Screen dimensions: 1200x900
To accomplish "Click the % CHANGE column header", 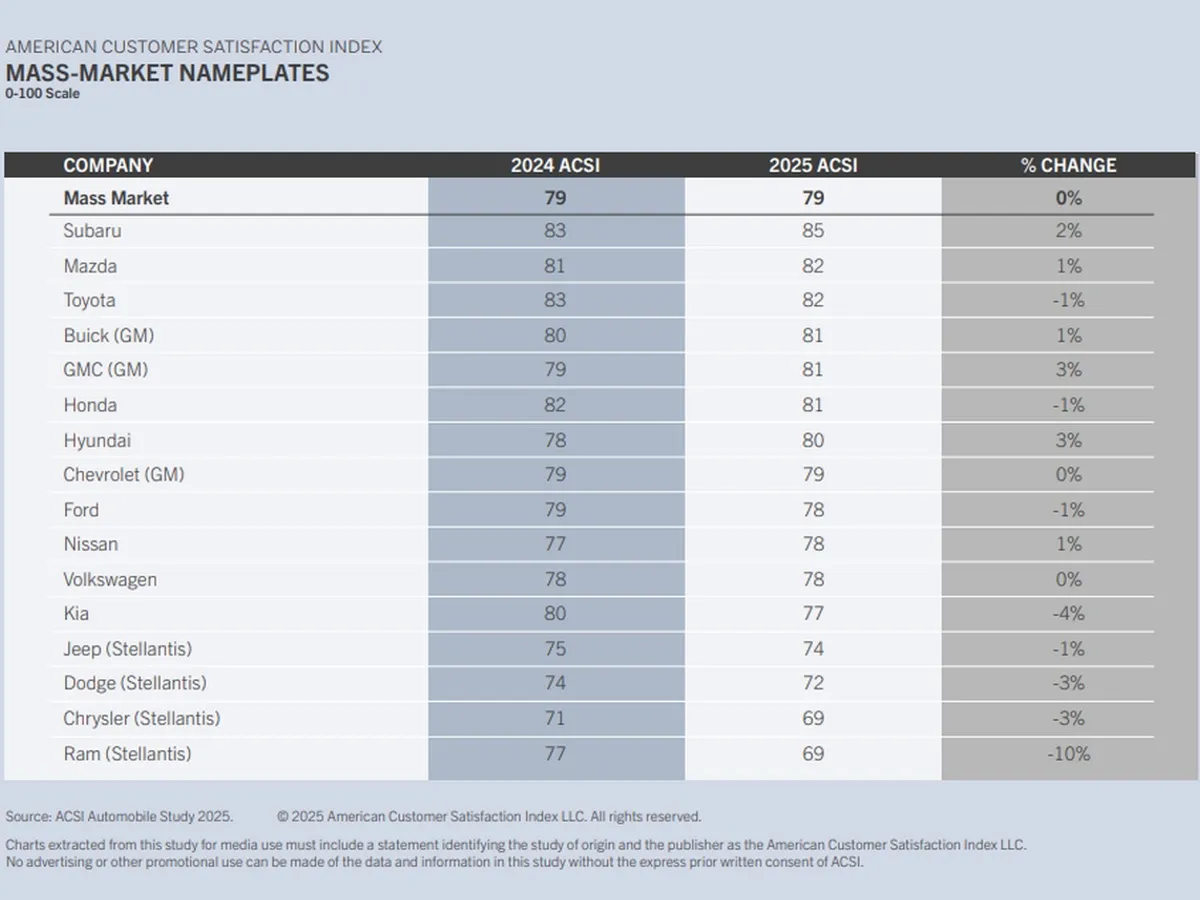I will point(1068,165).
